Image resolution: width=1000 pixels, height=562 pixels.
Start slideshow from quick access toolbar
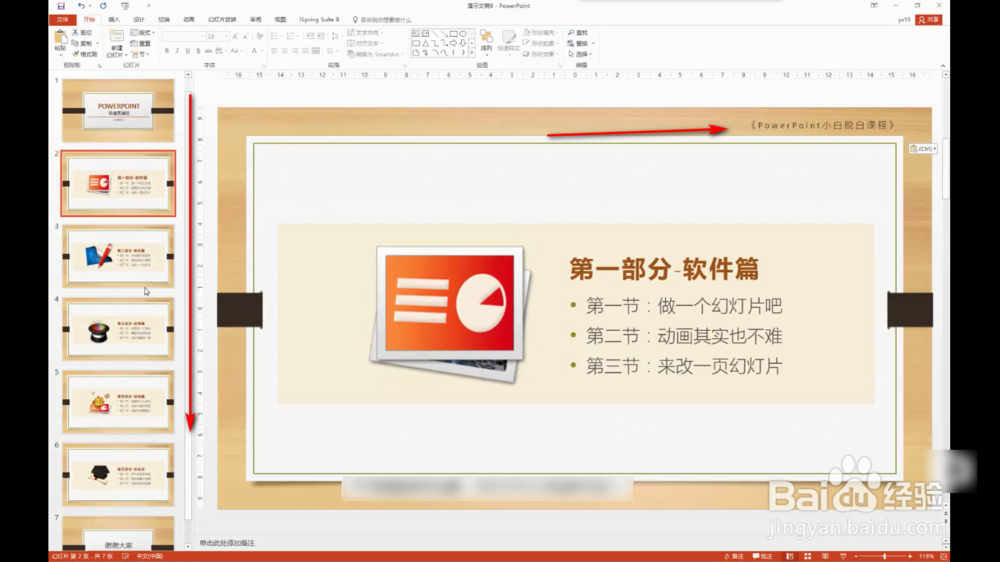click(125, 6)
